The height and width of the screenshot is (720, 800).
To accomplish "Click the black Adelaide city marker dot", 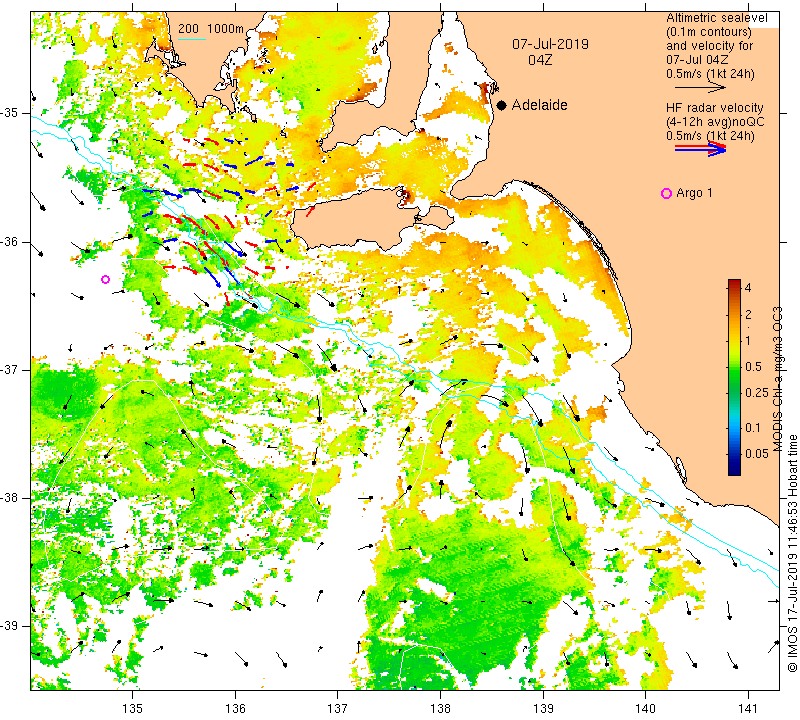I will [x=502, y=105].
